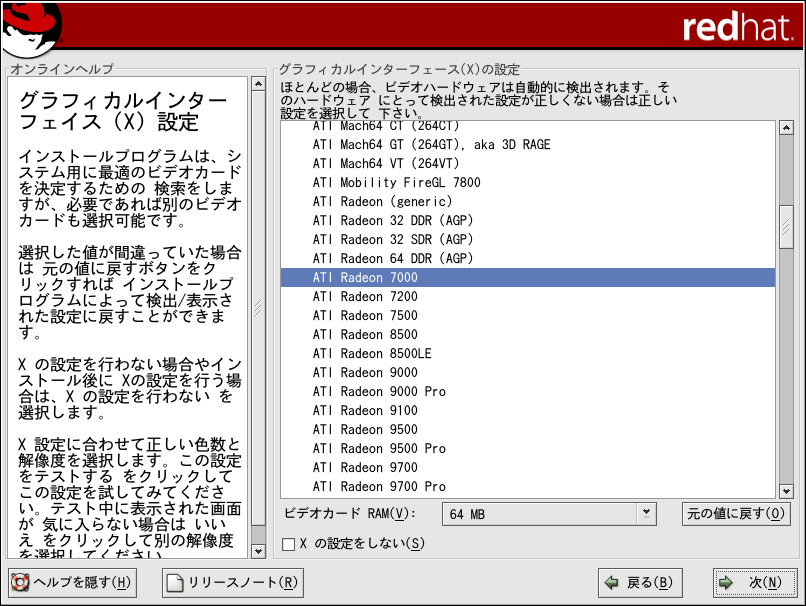Select ATI Radeon 8500LE card

coord(372,354)
